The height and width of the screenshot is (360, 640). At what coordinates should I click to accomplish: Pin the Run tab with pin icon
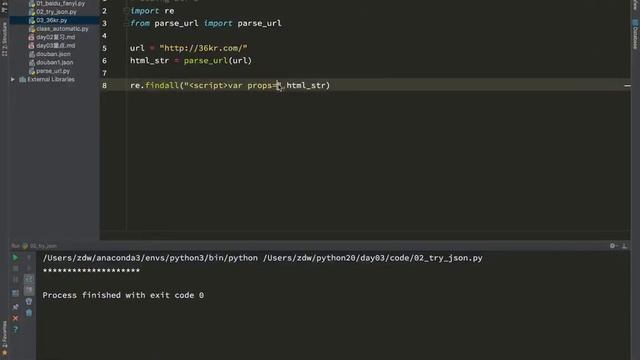pos(15,307)
